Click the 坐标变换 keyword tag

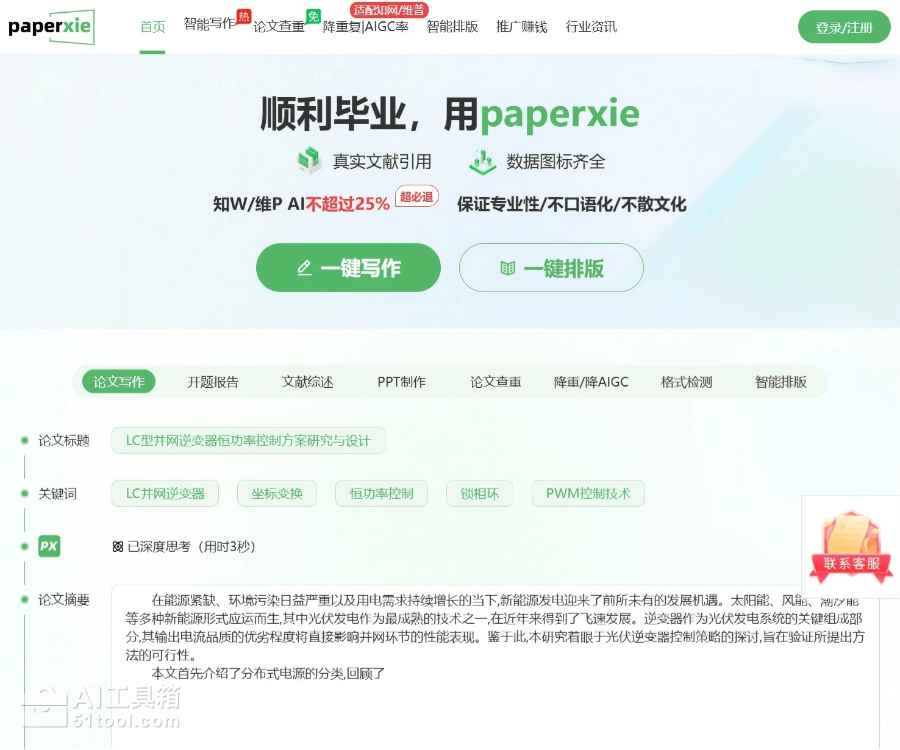pyautogui.click(x=277, y=493)
